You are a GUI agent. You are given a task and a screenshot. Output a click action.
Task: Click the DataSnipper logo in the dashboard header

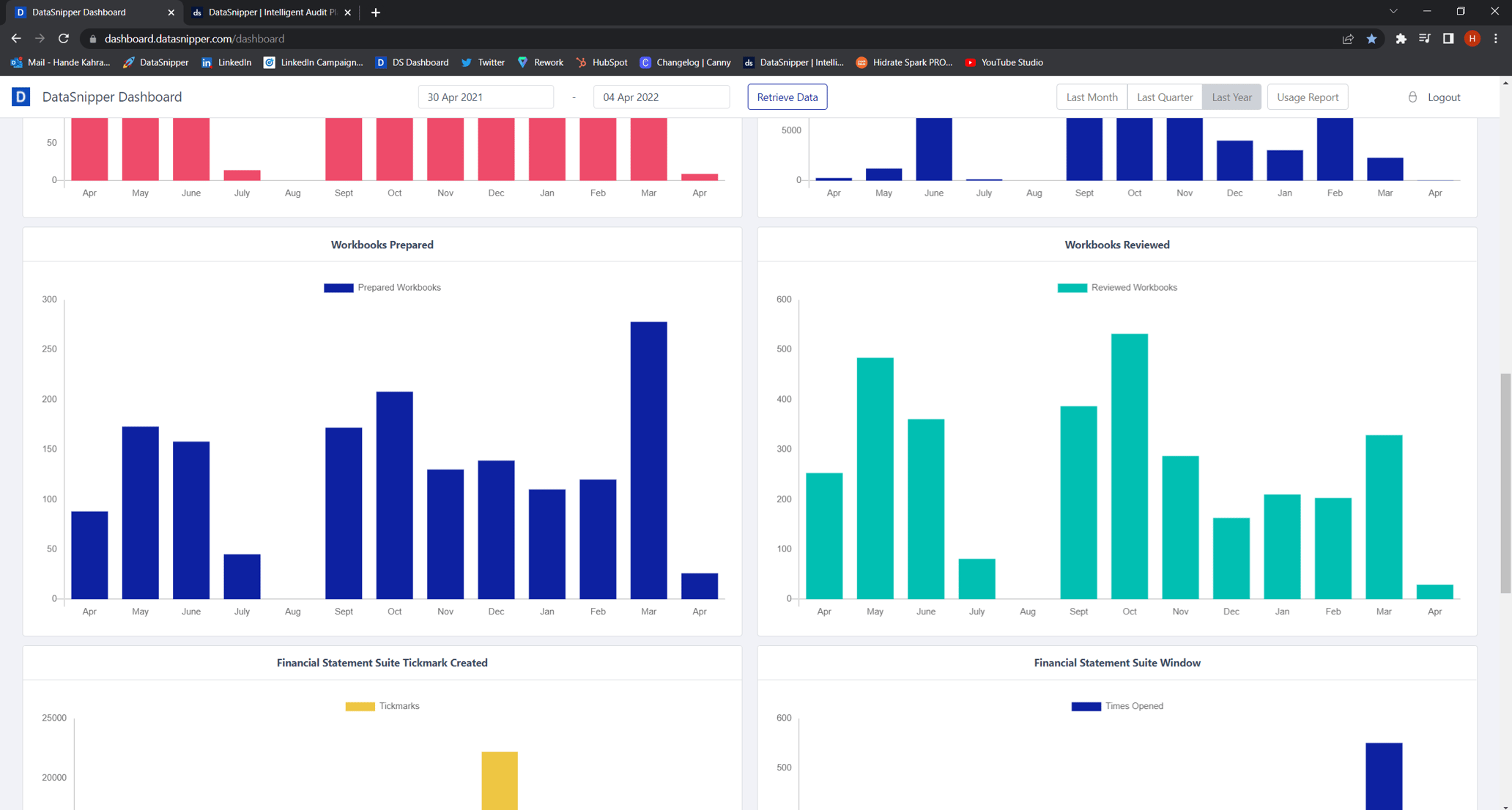21,96
